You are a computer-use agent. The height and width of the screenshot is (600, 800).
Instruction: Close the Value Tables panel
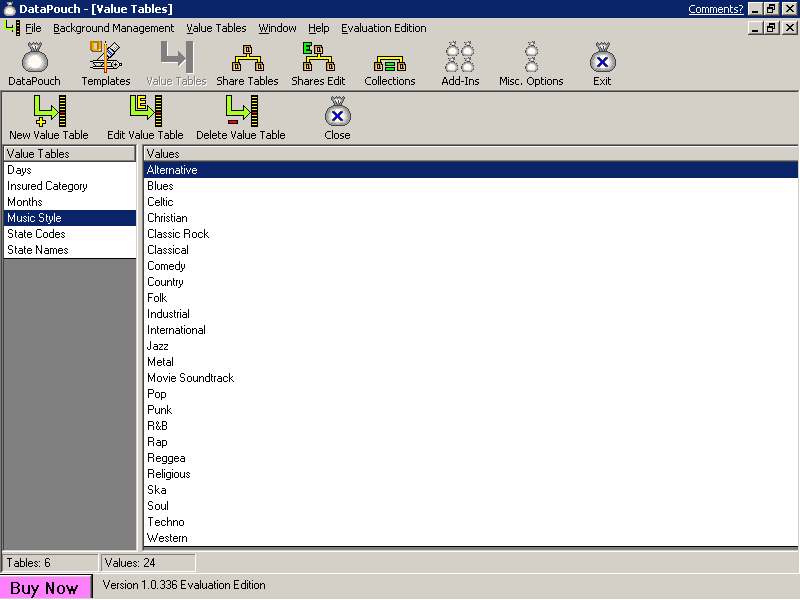pos(337,117)
